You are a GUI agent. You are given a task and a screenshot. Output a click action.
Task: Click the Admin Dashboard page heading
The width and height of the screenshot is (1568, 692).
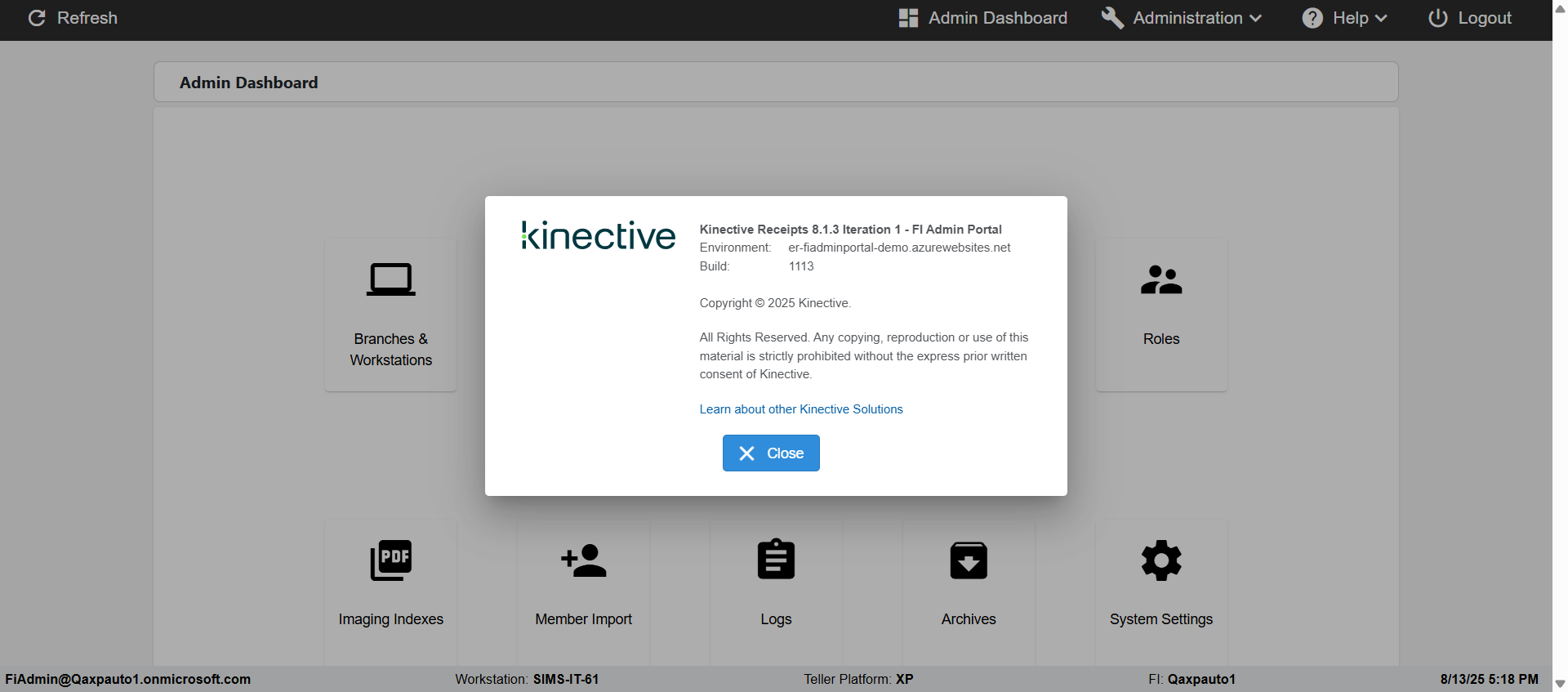click(x=249, y=83)
